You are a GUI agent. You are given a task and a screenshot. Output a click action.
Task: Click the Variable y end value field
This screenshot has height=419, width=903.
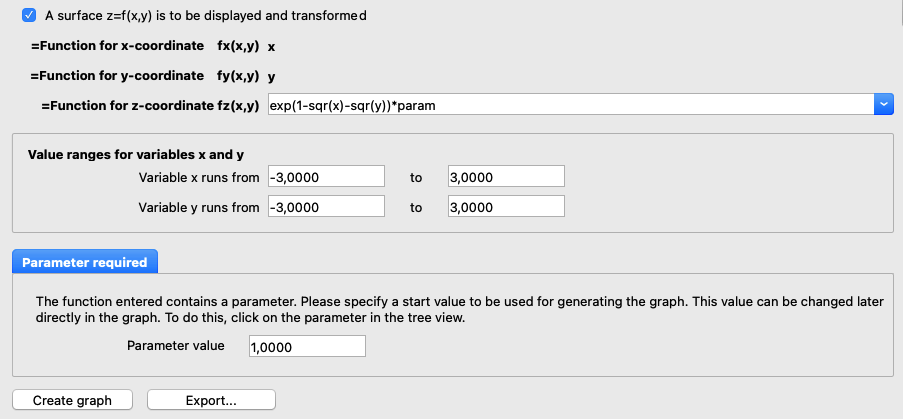[x=506, y=207]
